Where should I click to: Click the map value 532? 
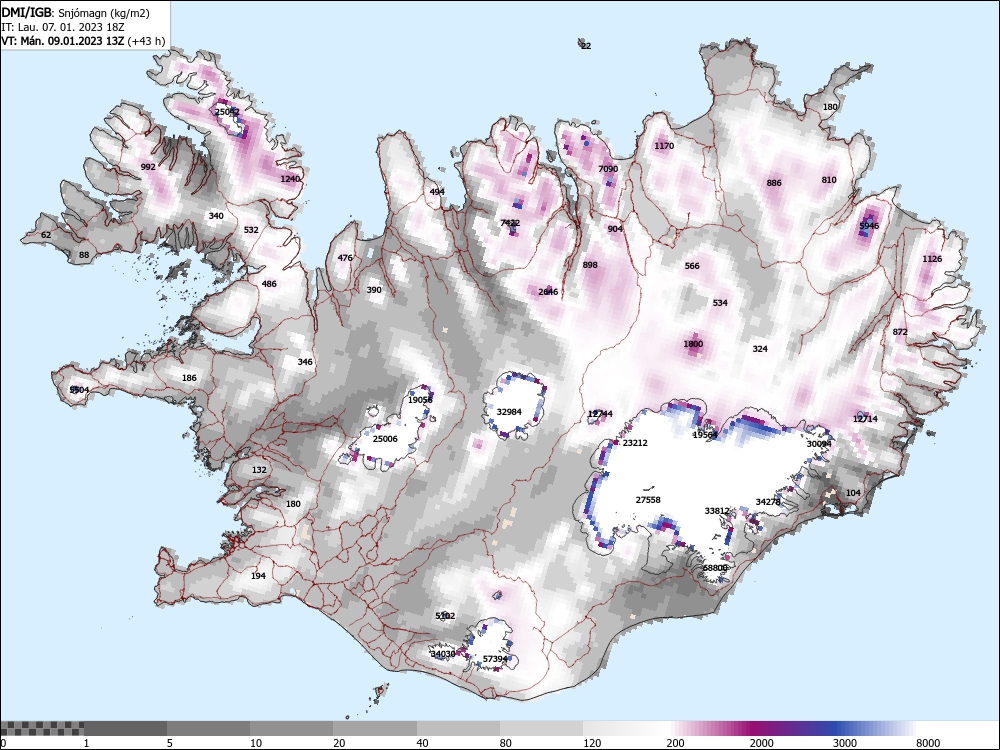coord(251,230)
